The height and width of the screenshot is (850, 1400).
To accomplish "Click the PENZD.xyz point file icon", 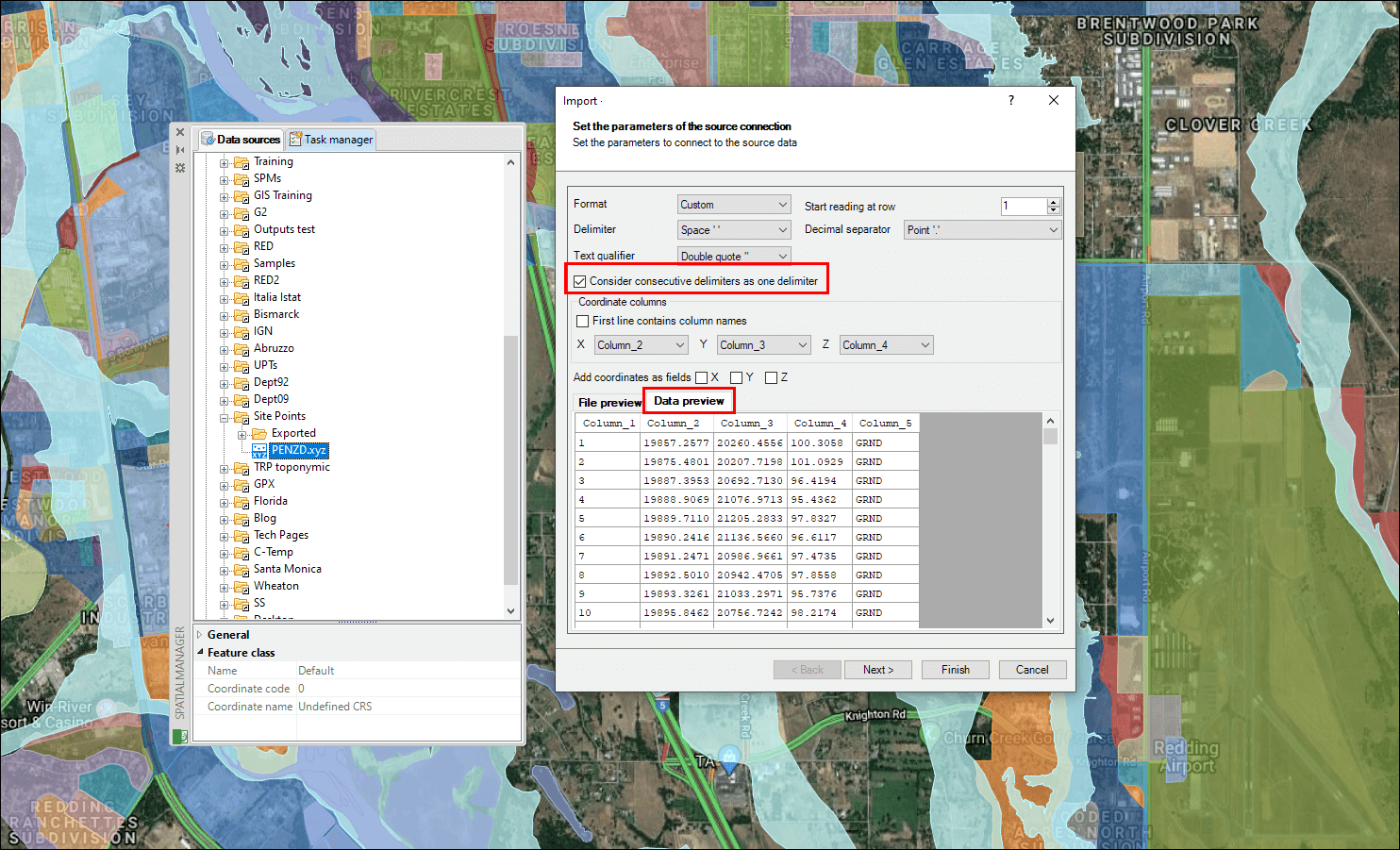I will (x=259, y=451).
